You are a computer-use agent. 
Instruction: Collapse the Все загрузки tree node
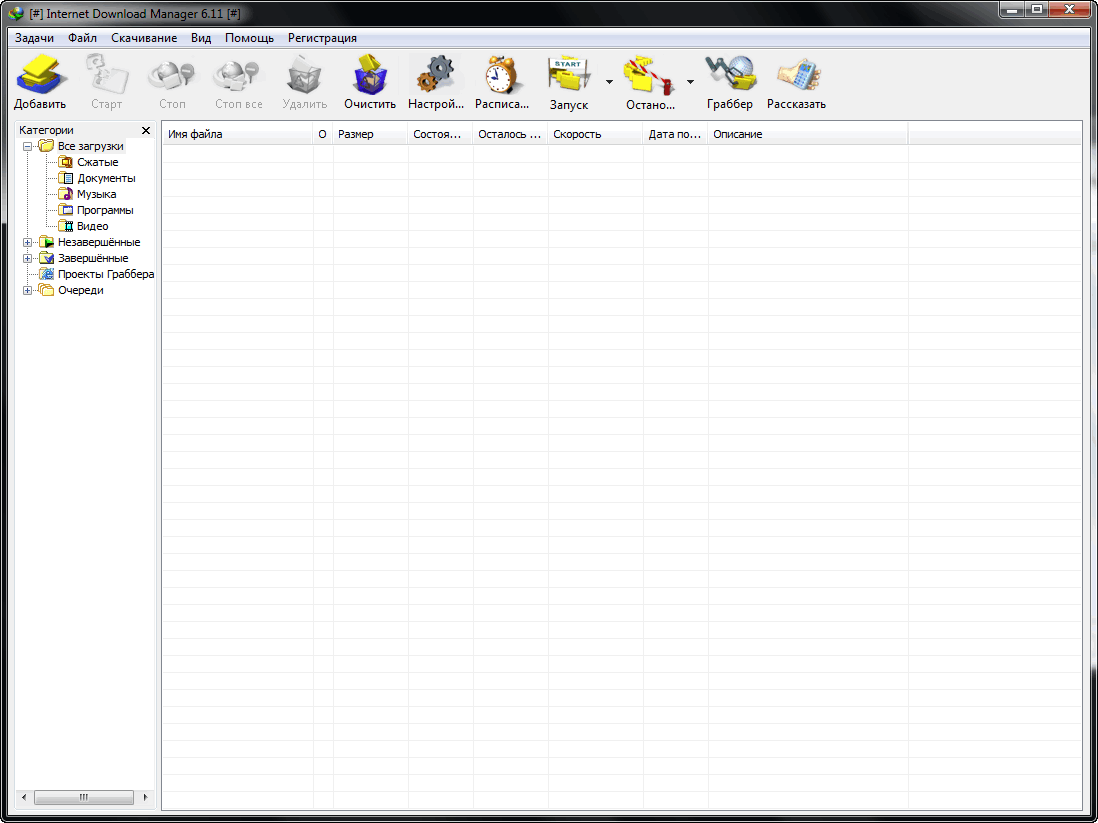(x=27, y=146)
